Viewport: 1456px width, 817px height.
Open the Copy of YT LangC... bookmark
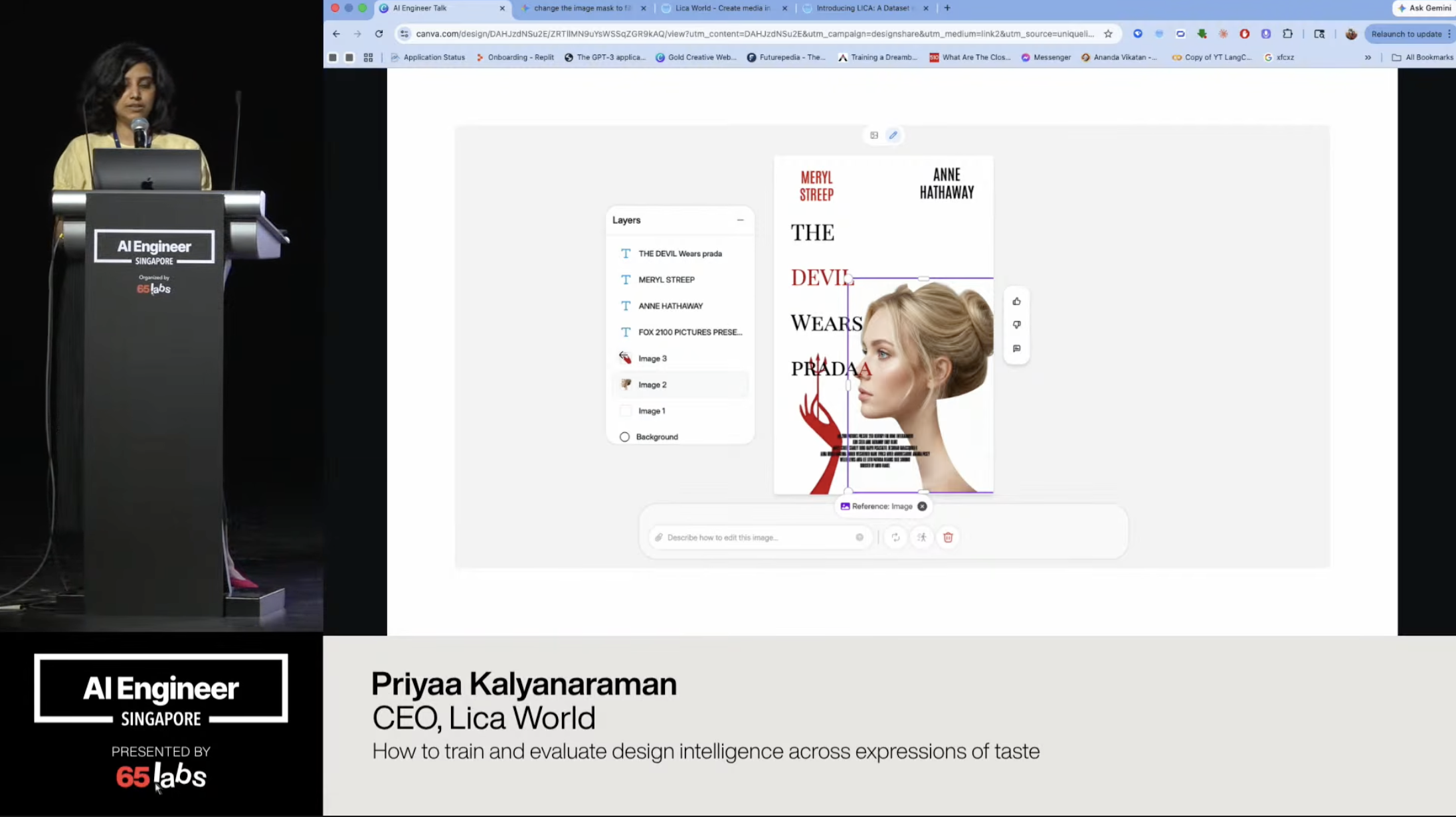(x=1212, y=58)
